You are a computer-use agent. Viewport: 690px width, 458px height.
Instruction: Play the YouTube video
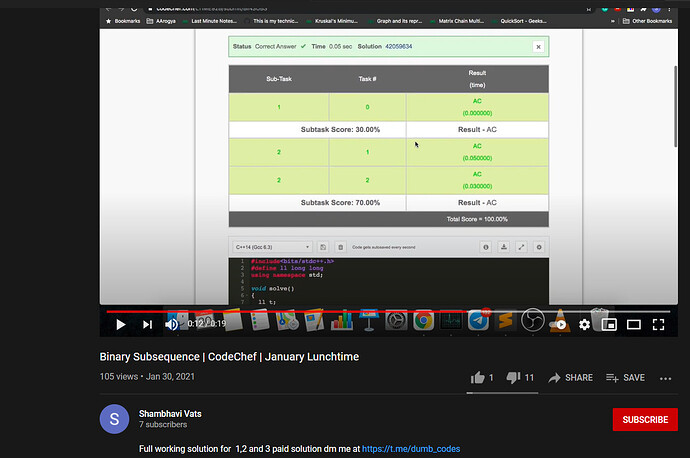coord(121,325)
